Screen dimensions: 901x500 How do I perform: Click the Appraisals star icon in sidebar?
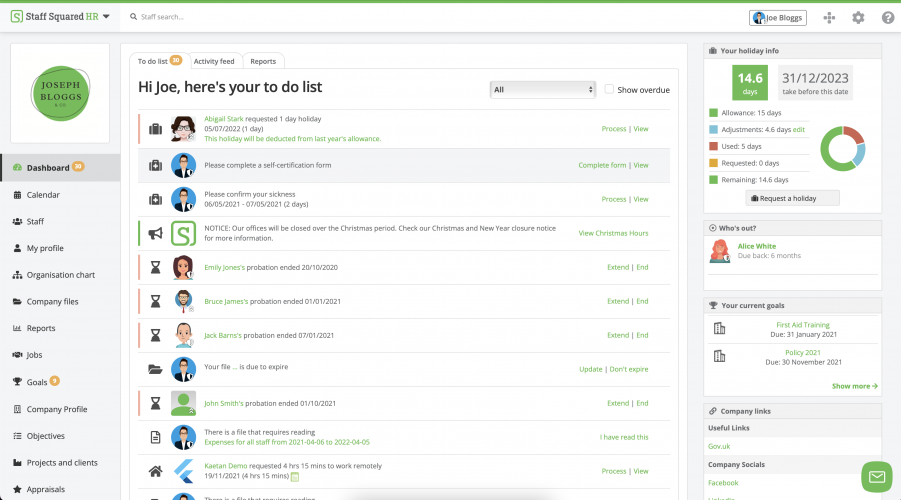pyautogui.click(x=17, y=489)
